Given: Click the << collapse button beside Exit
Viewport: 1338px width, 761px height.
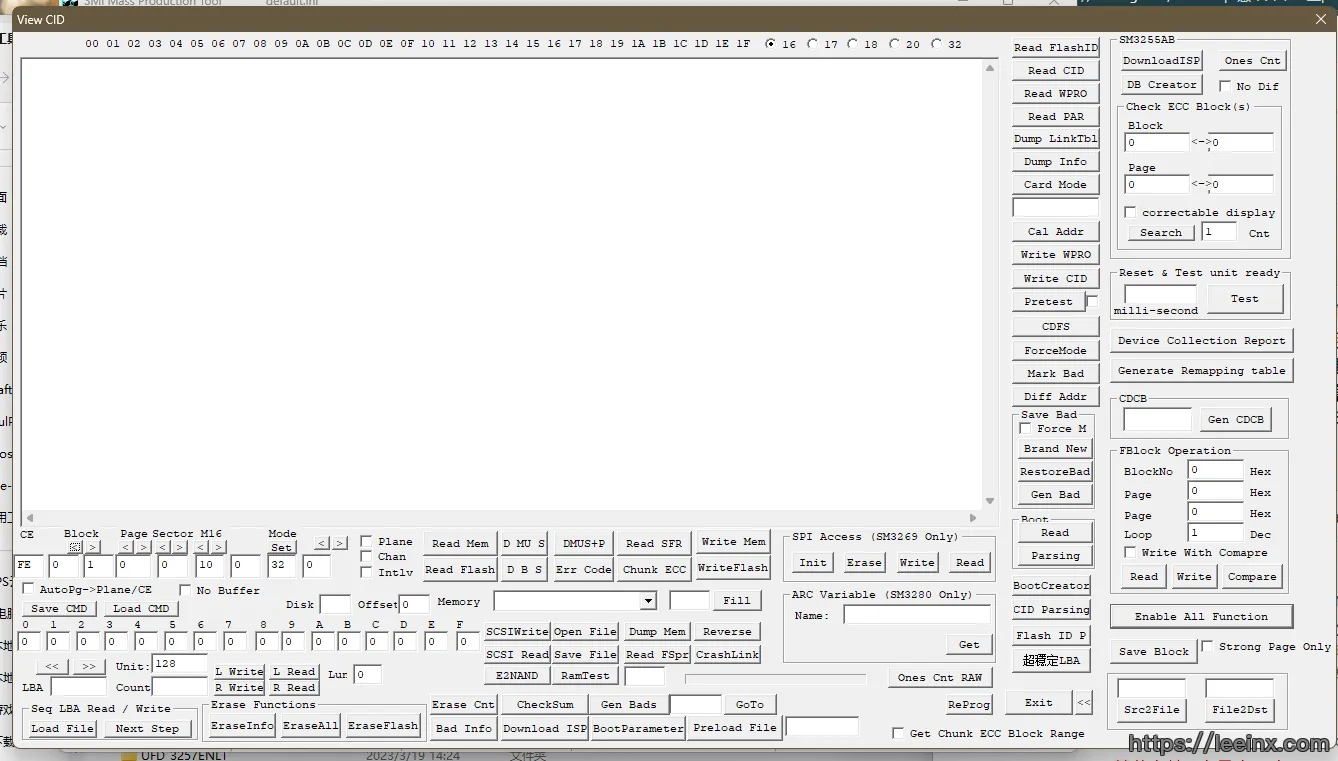Looking at the screenshot, I should click(1083, 703).
